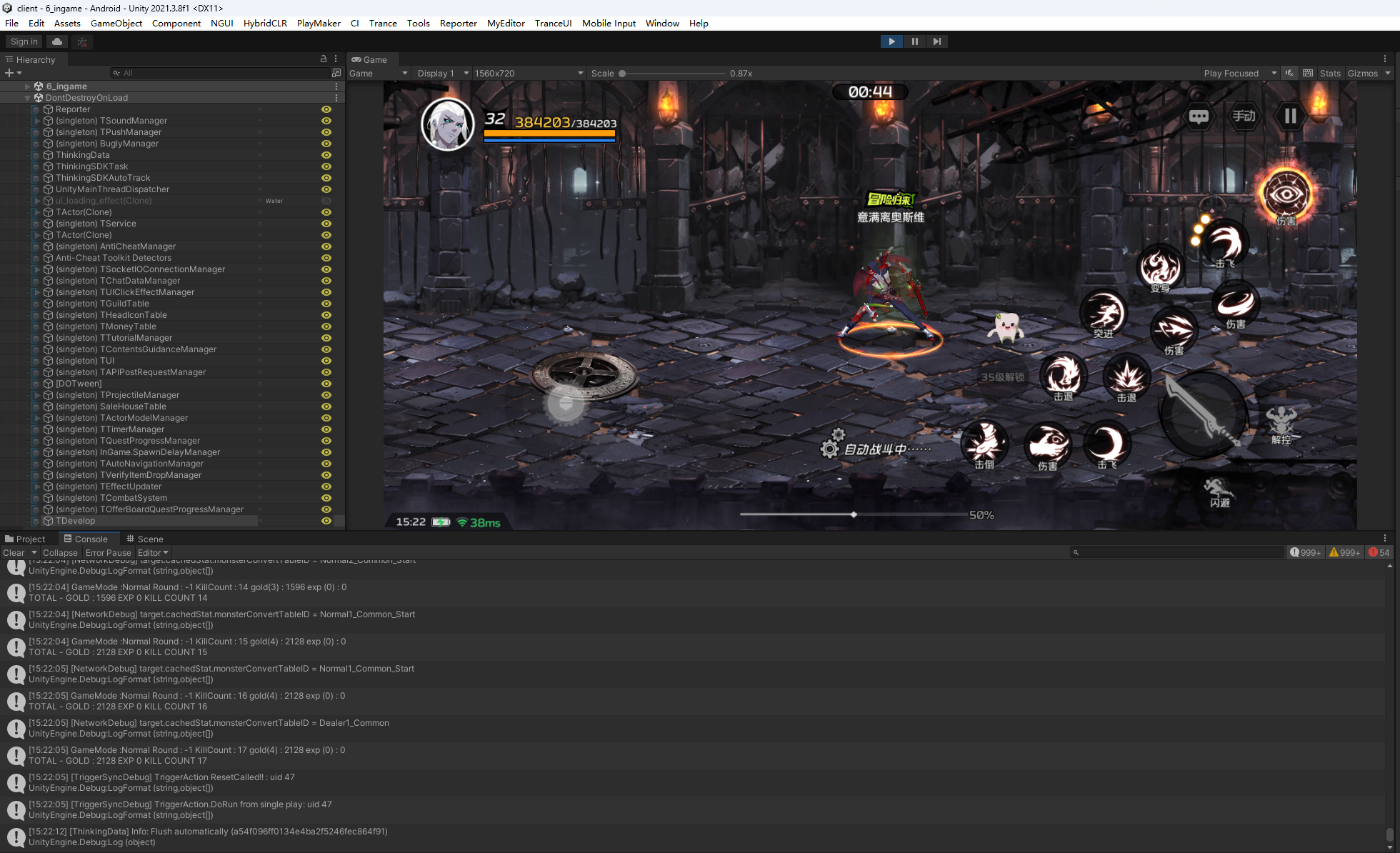Viewport: 1400px width, 853px height.
Task: Tap the 闪避 dodge skill icon
Action: (x=1218, y=492)
